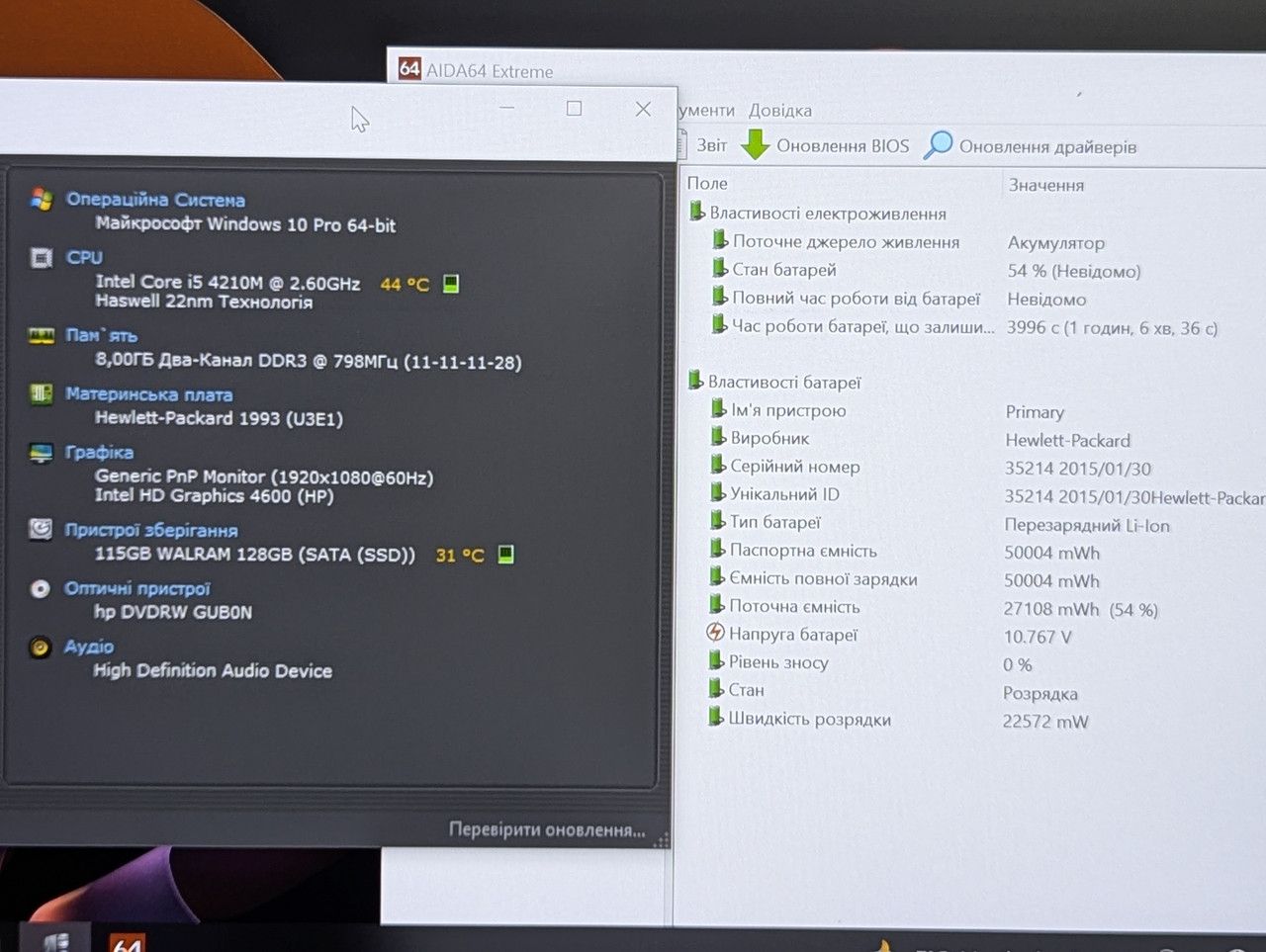Click the hard drive icon beside Пристрої зберігання

[41, 529]
